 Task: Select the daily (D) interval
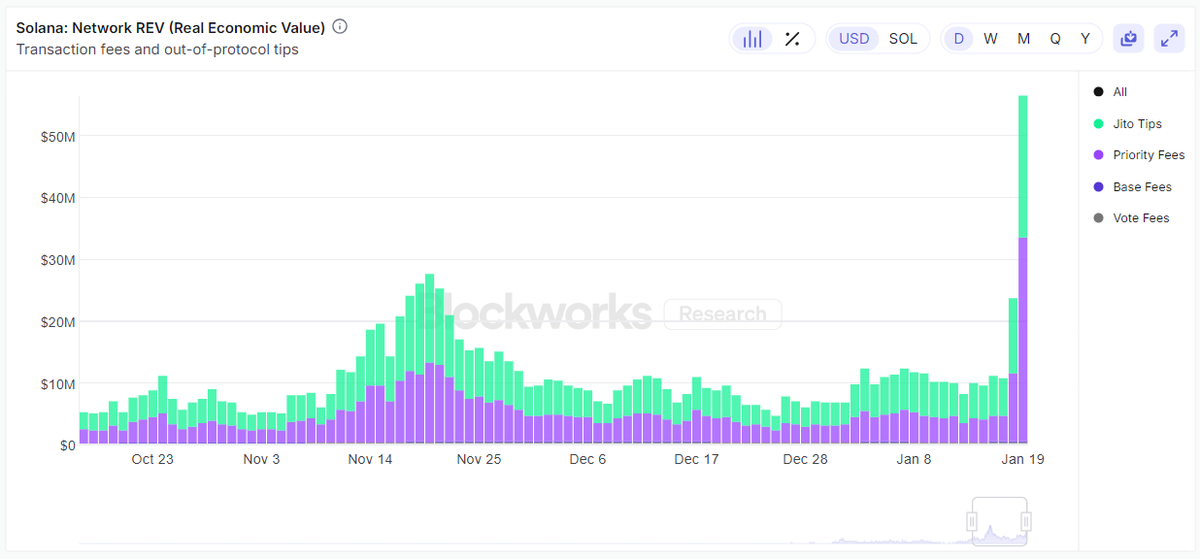(959, 39)
